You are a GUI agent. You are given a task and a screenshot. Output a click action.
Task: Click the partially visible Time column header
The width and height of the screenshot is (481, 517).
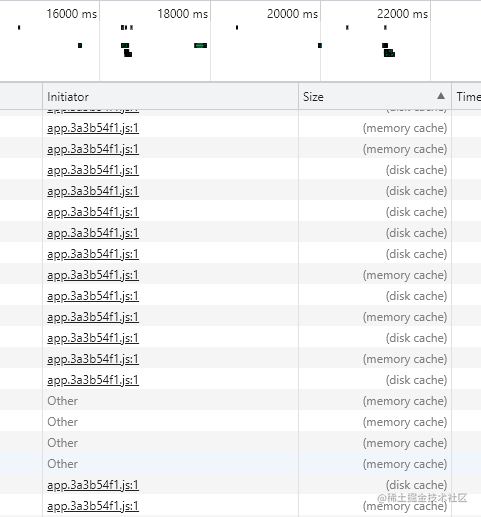pos(468,97)
